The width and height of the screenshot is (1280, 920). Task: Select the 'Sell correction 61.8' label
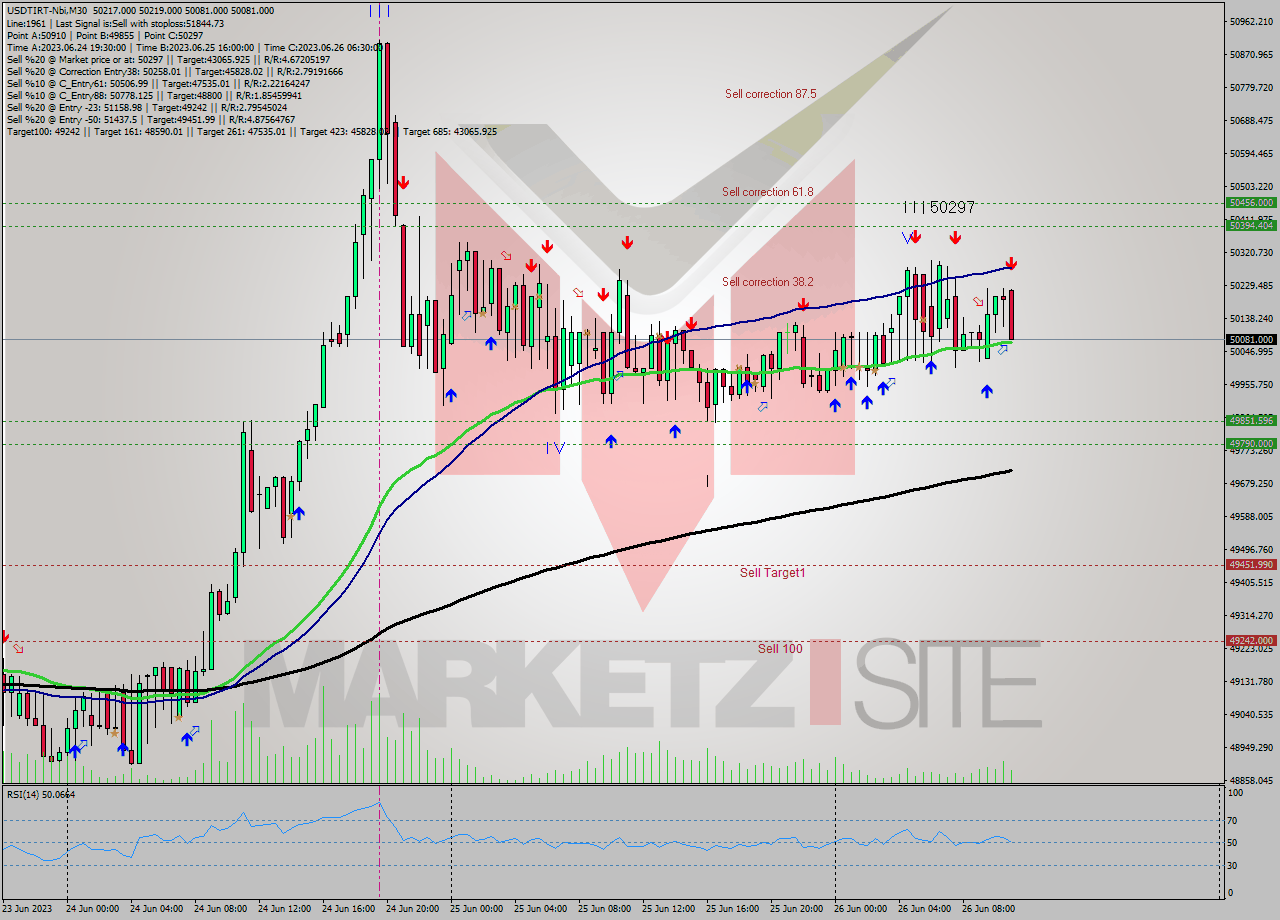(768, 192)
